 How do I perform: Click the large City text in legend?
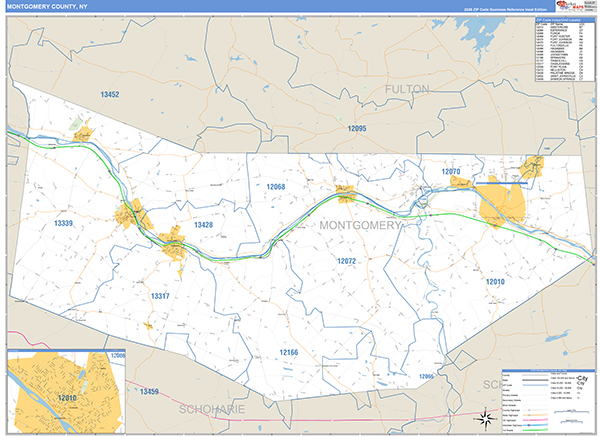(582, 380)
